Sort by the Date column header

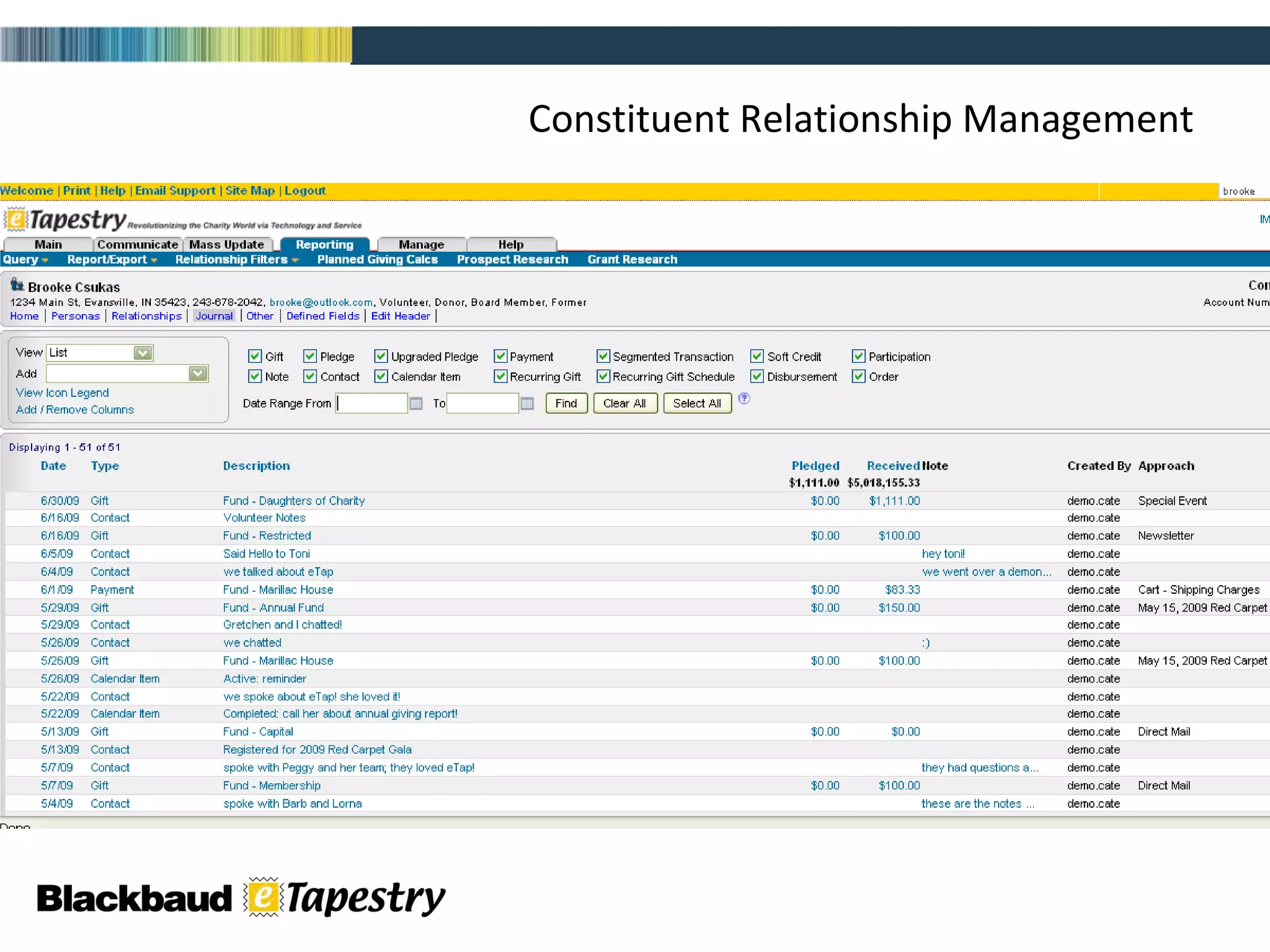(53, 466)
